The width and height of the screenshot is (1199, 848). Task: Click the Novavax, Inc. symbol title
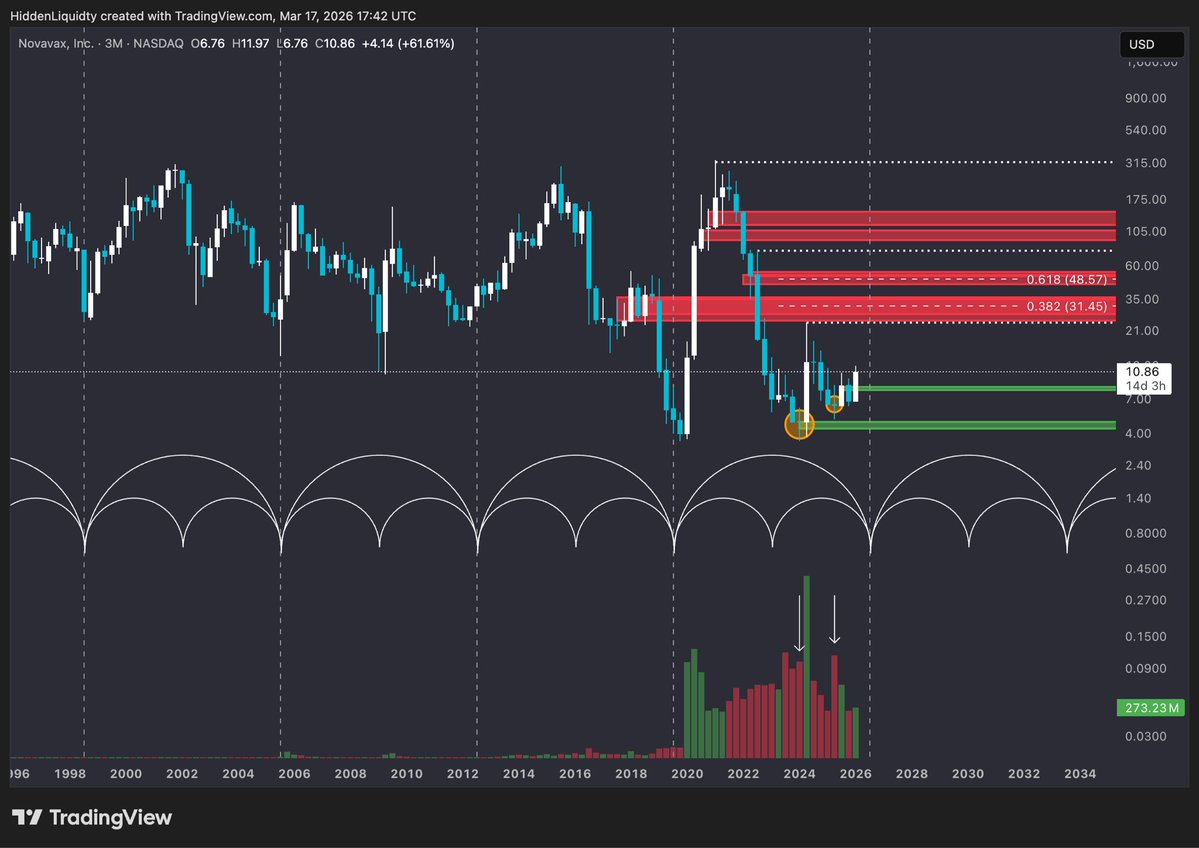56,44
